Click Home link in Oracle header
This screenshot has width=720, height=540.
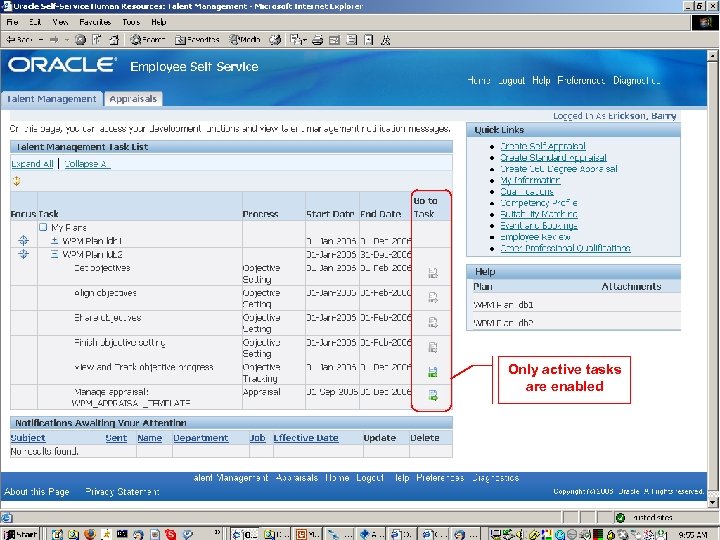[479, 80]
